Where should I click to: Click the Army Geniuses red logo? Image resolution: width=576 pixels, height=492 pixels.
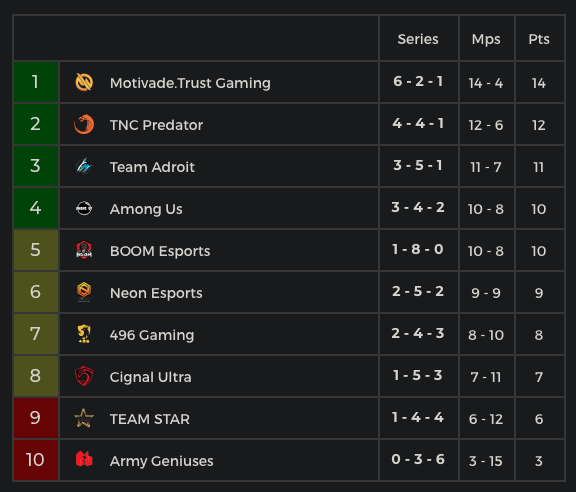[84, 459]
